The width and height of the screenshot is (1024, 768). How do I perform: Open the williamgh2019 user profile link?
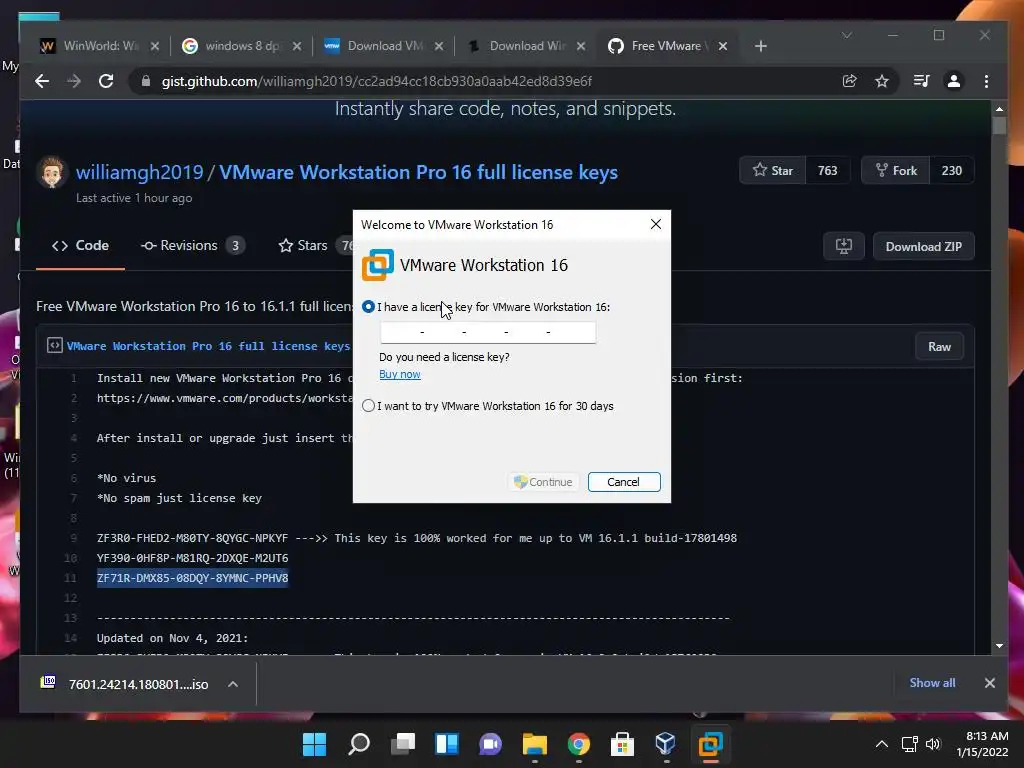tap(139, 172)
